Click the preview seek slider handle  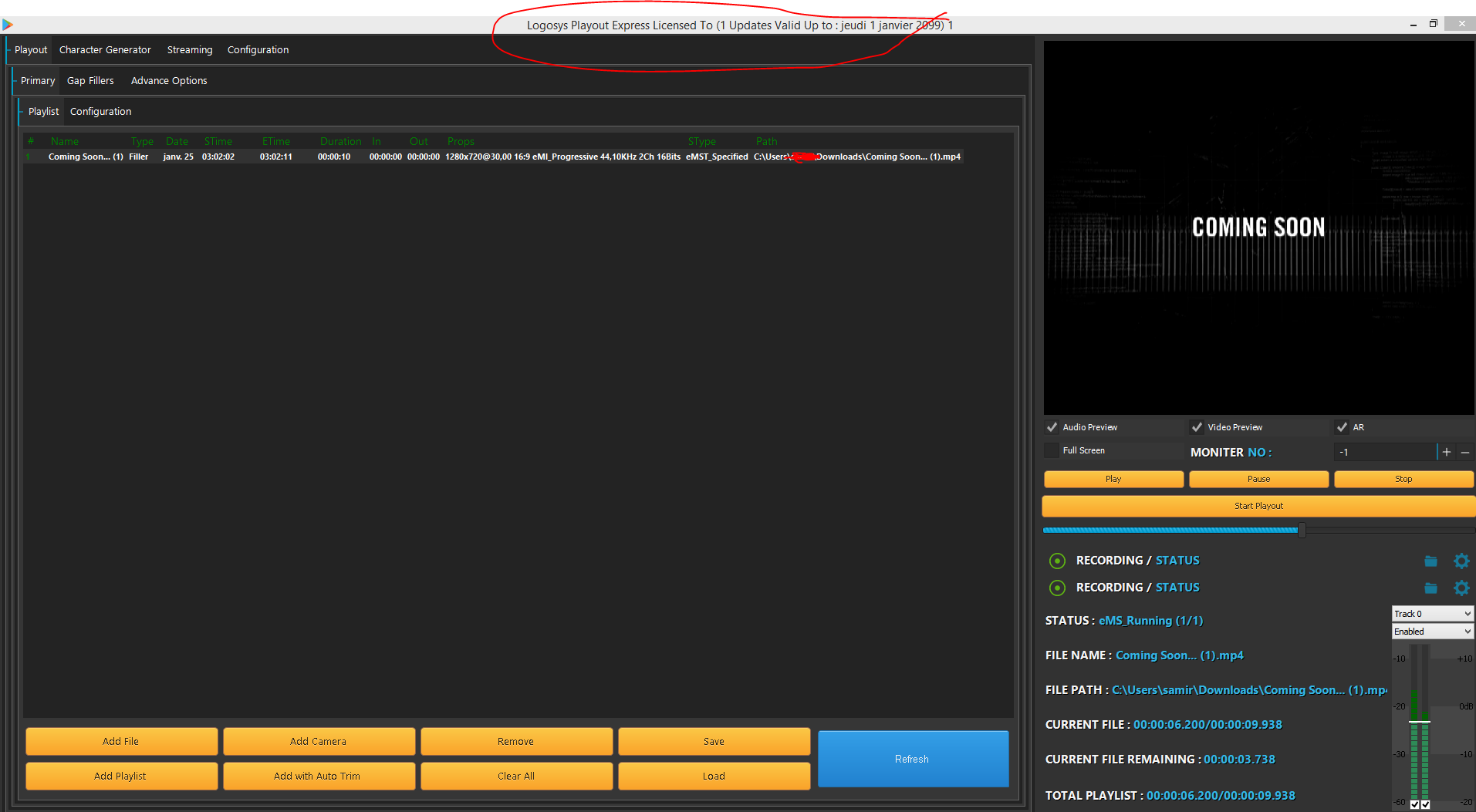(1302, 530)
